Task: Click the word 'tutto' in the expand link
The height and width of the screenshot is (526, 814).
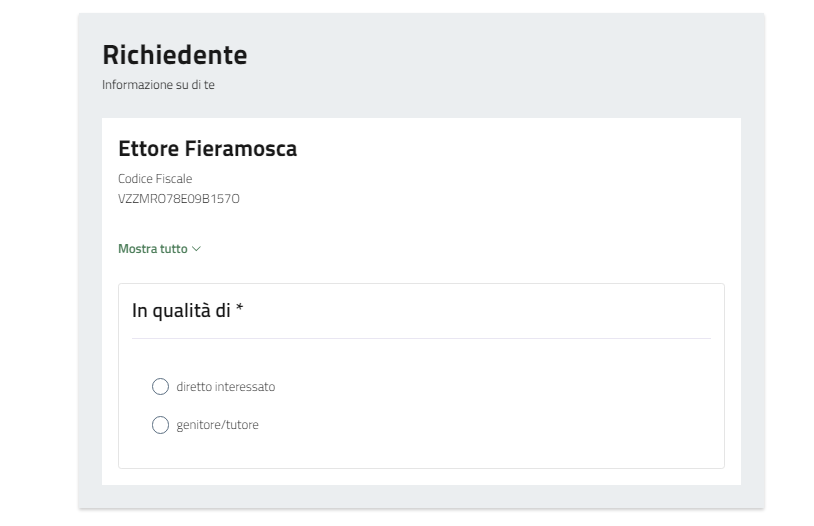Action: [x=174, y=249]
